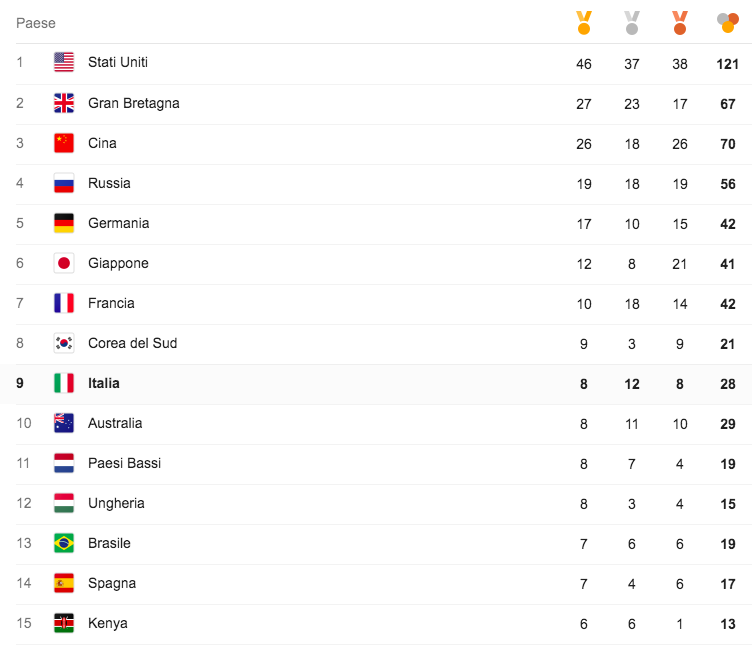Click the South Korea flag icon

pyautogui.click(x=64, y=343)
